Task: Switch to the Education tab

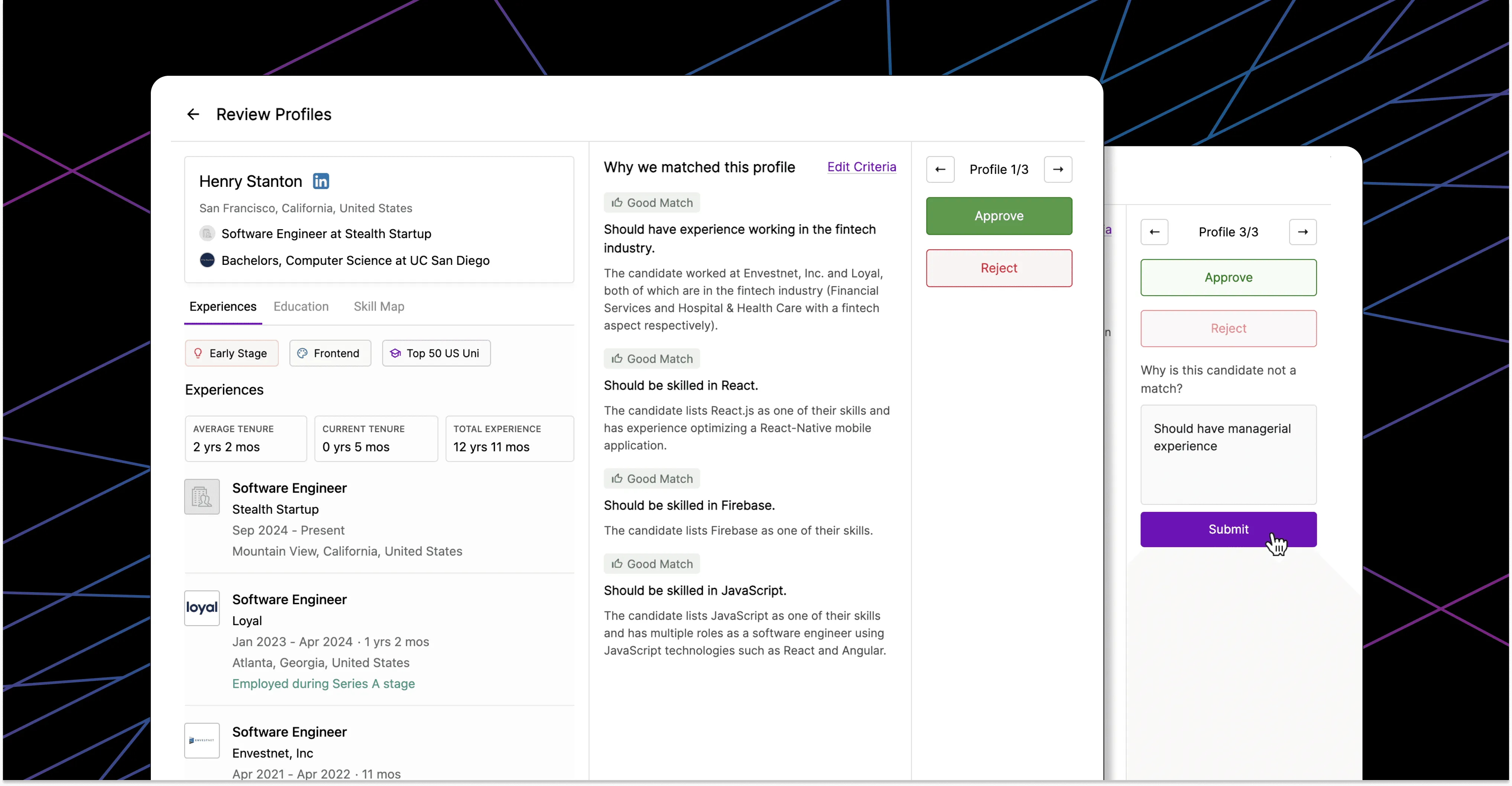Action: tap(301, 306)
